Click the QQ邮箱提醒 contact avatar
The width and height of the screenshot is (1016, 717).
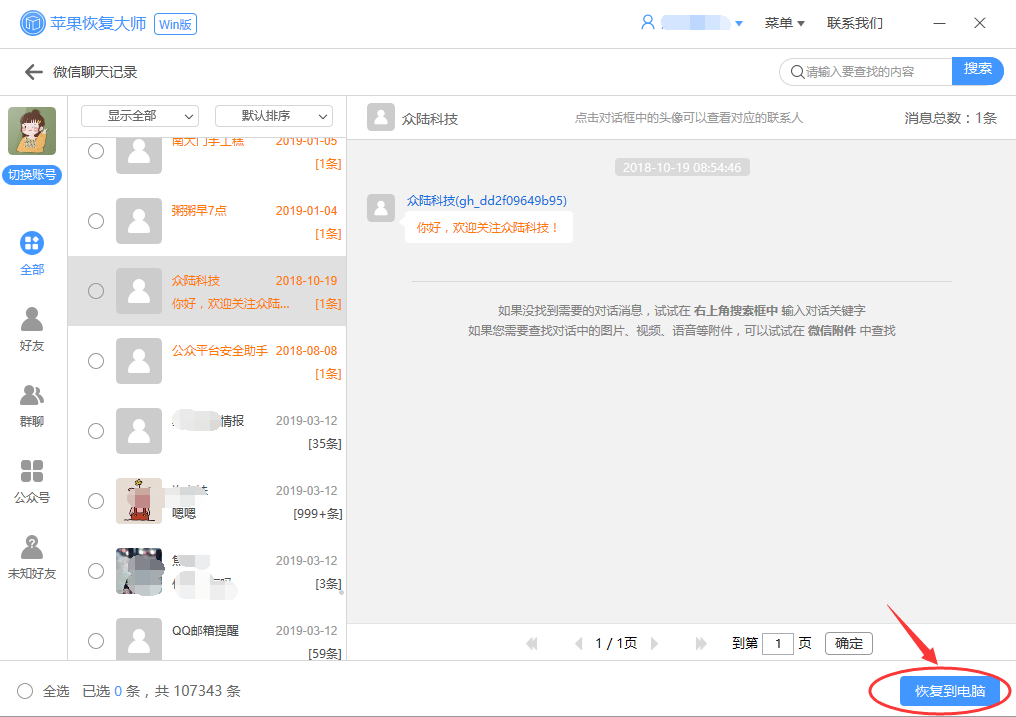(139, 639)
